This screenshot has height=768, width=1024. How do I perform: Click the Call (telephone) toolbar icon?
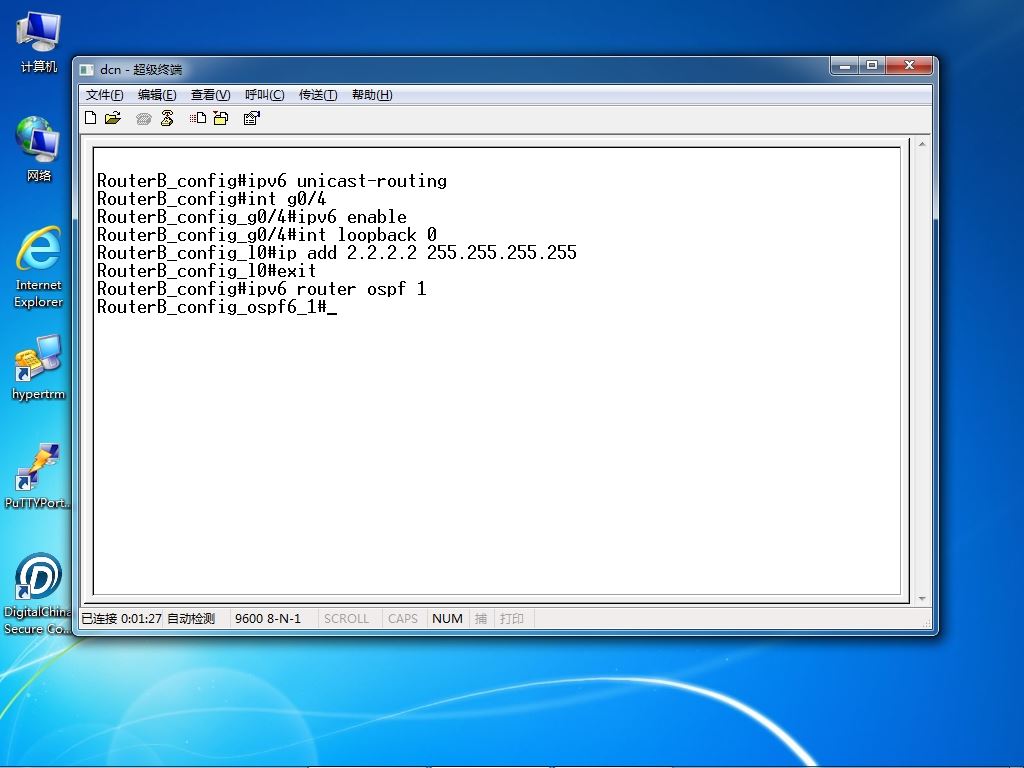(x=144, y=118)
